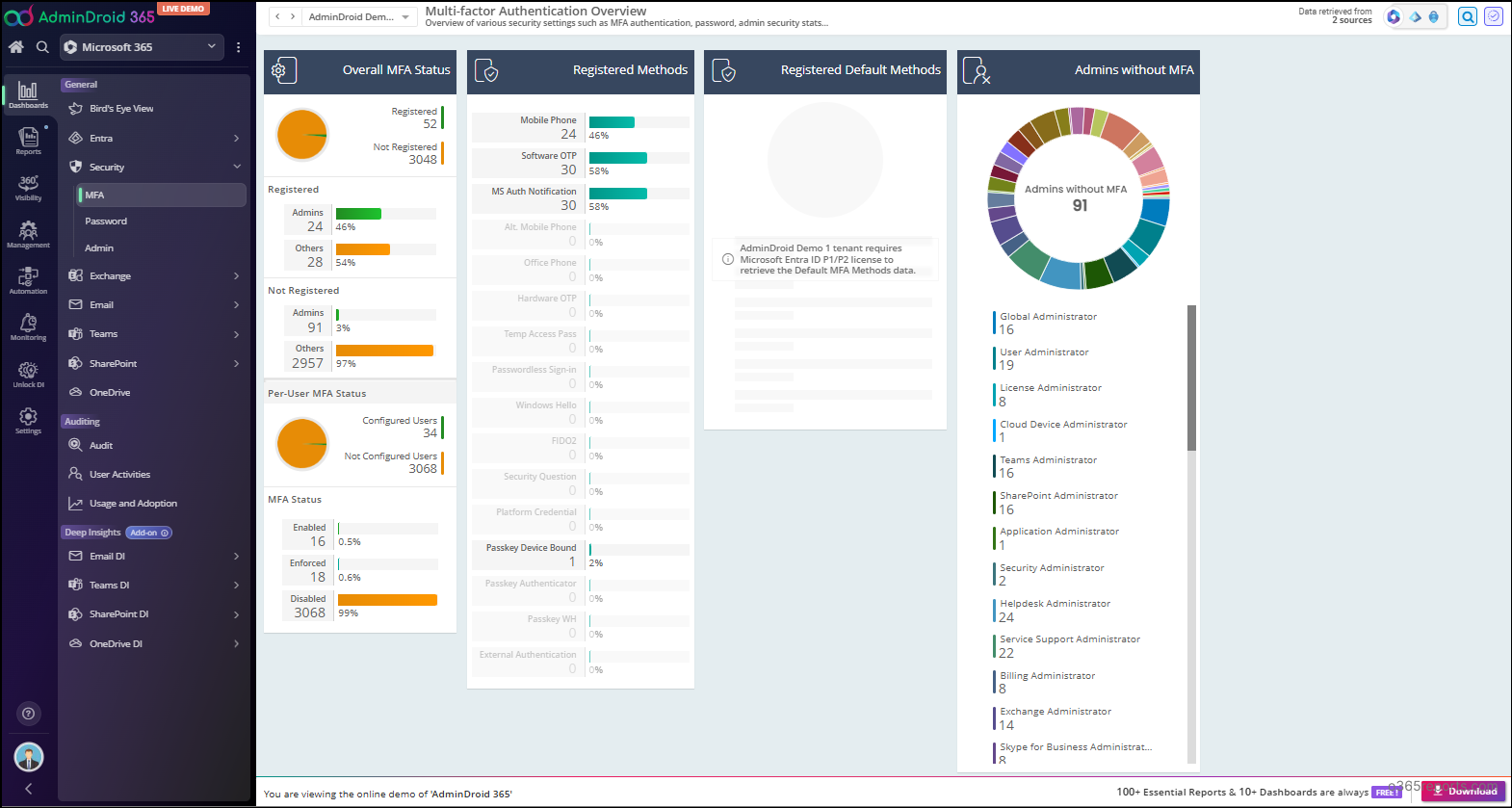Click the Overall MFA Status pie chart
The height and width of the screenshot is (808, 1512).
[302, 135]
